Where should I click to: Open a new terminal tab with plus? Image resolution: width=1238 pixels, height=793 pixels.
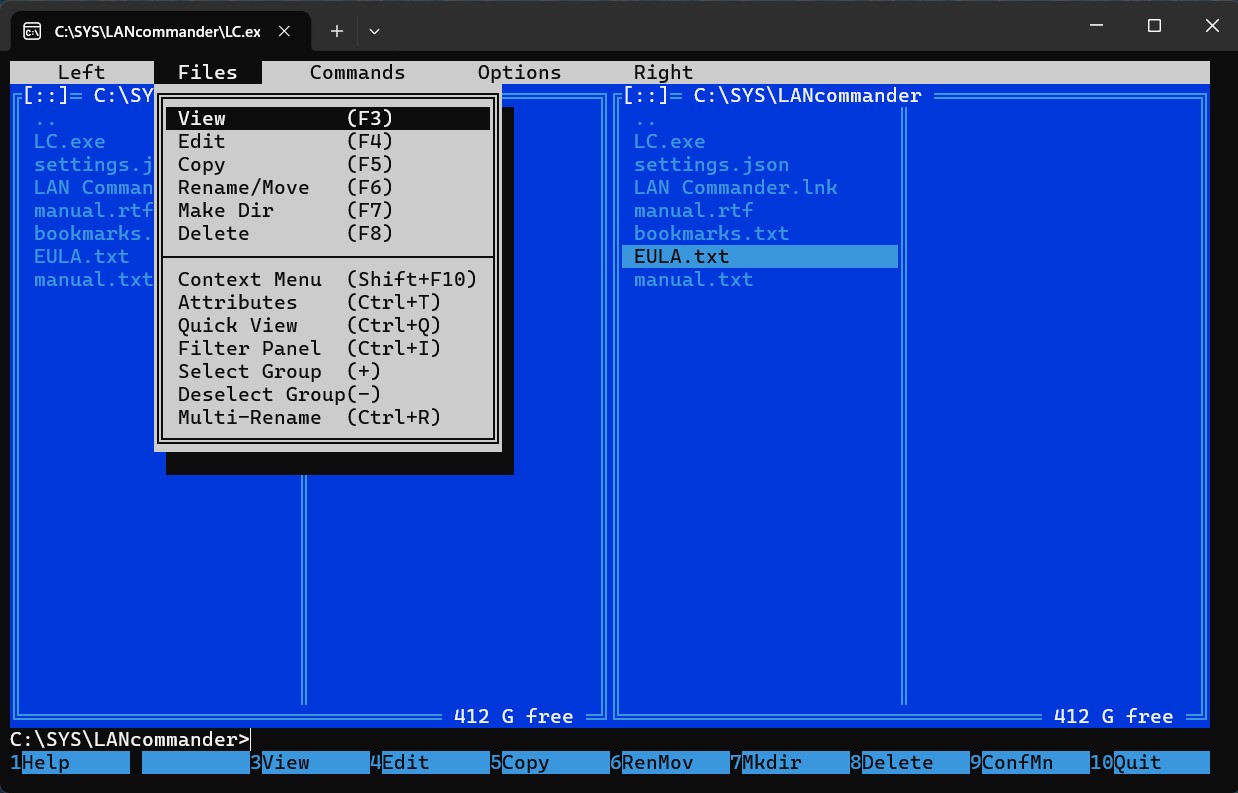click(x=337, y=31)
